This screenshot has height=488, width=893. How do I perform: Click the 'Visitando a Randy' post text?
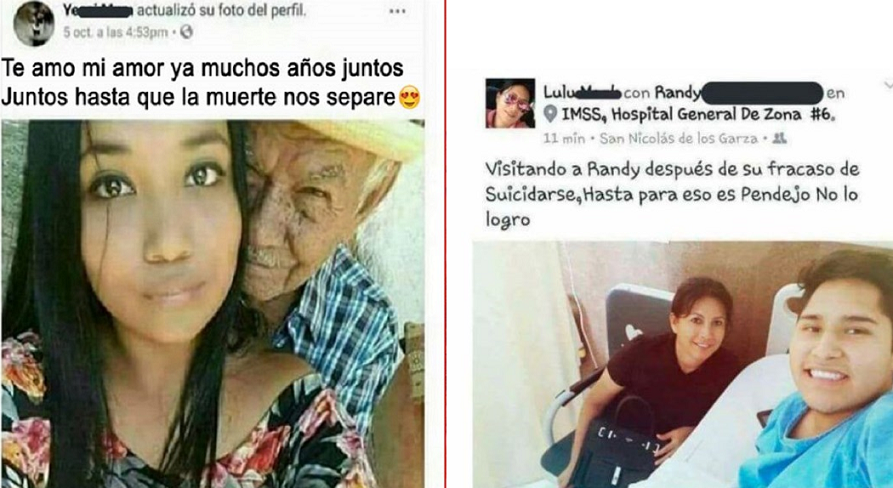(x=672, y=194)
